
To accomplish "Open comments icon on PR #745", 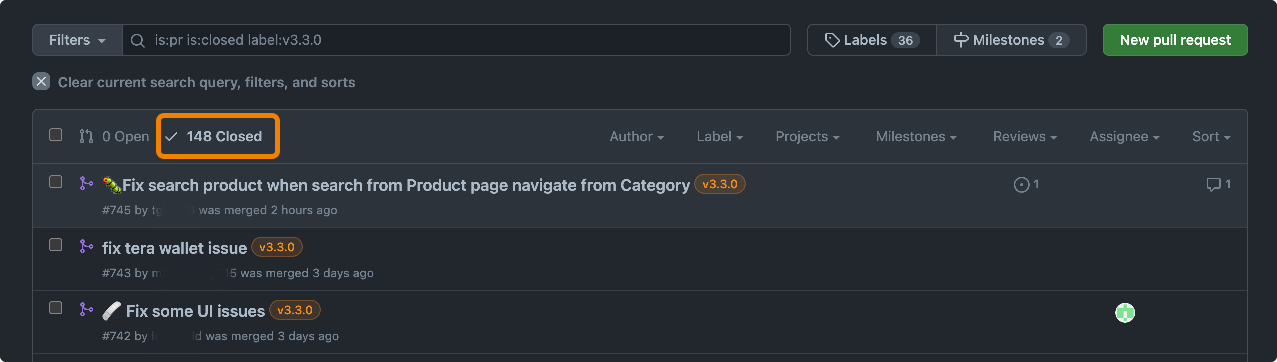I will point(1213,184).
